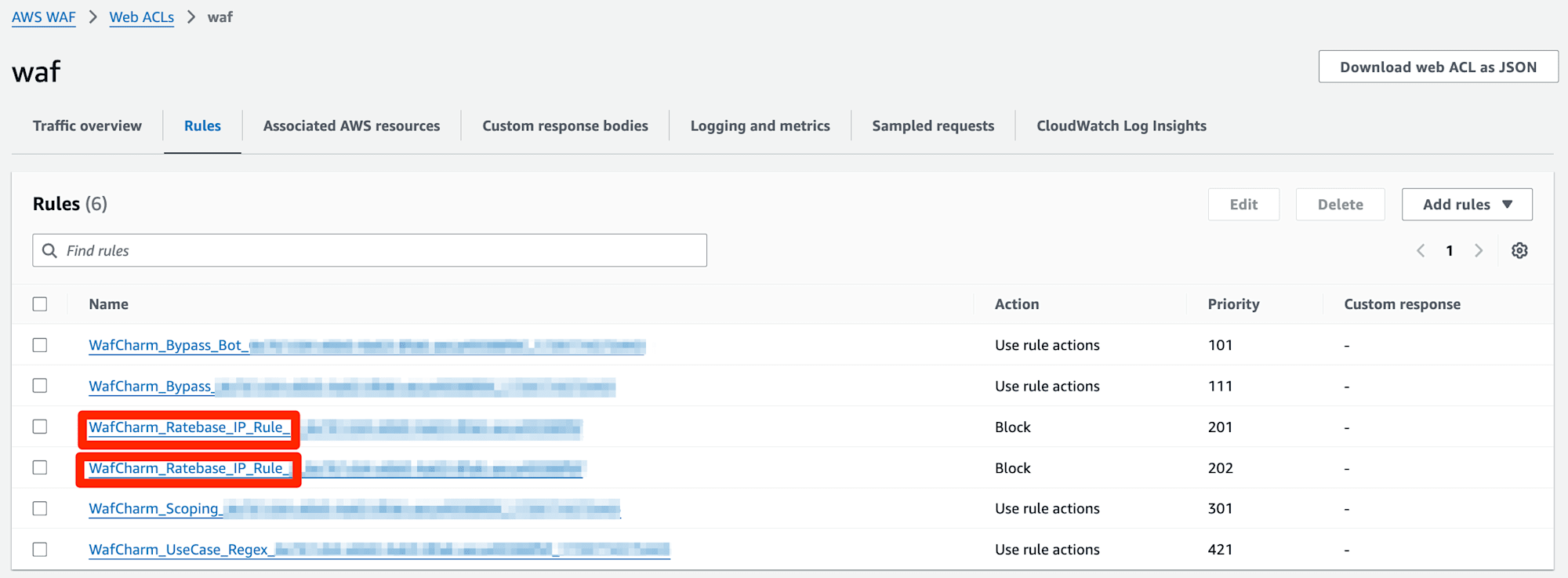The width and height of the screenshot is (1568, 578).
Task: View the Sampled requests tab
Action: coord(933,125)
